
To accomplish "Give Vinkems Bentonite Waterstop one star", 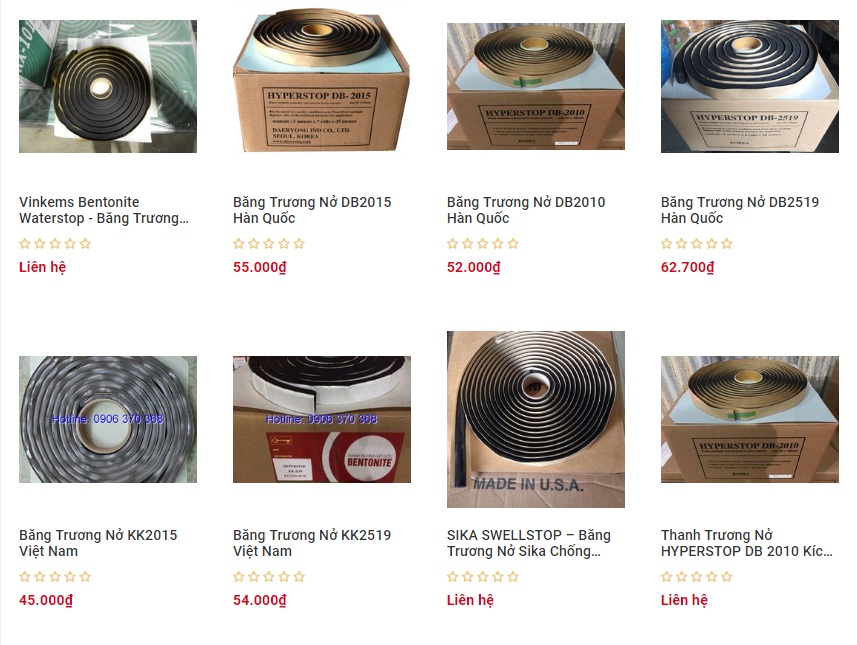I will point(25,244).
